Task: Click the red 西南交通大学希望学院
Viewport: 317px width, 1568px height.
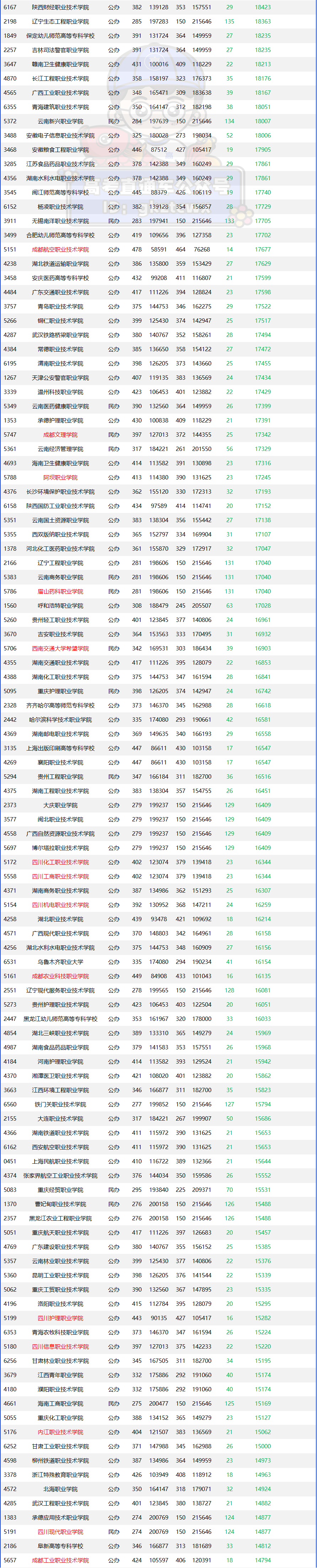Action: (x=60, y=649)
